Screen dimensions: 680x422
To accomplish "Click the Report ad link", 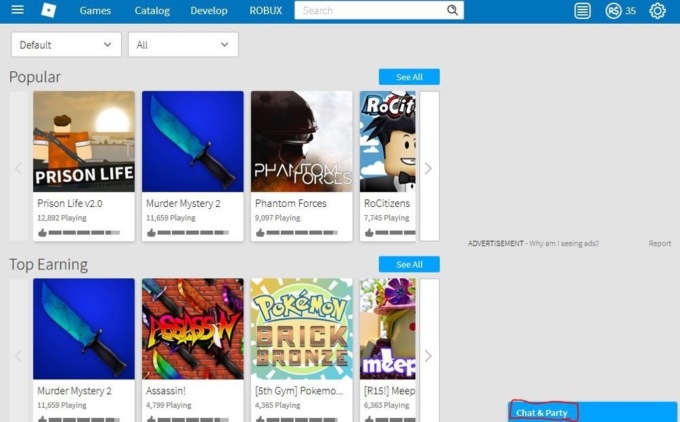I will pyautogui.click(x=660, y=243).
